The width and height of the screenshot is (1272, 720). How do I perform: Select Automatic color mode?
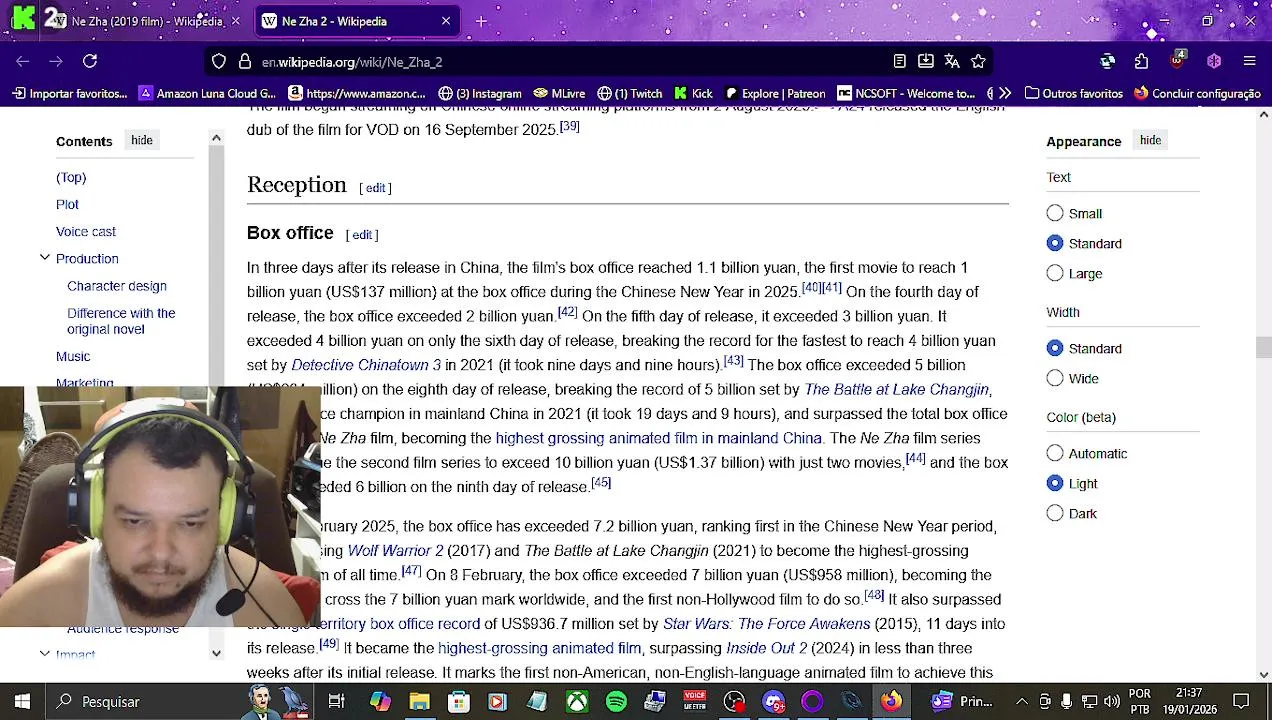pyautogui.click(x=1055, y=453)
